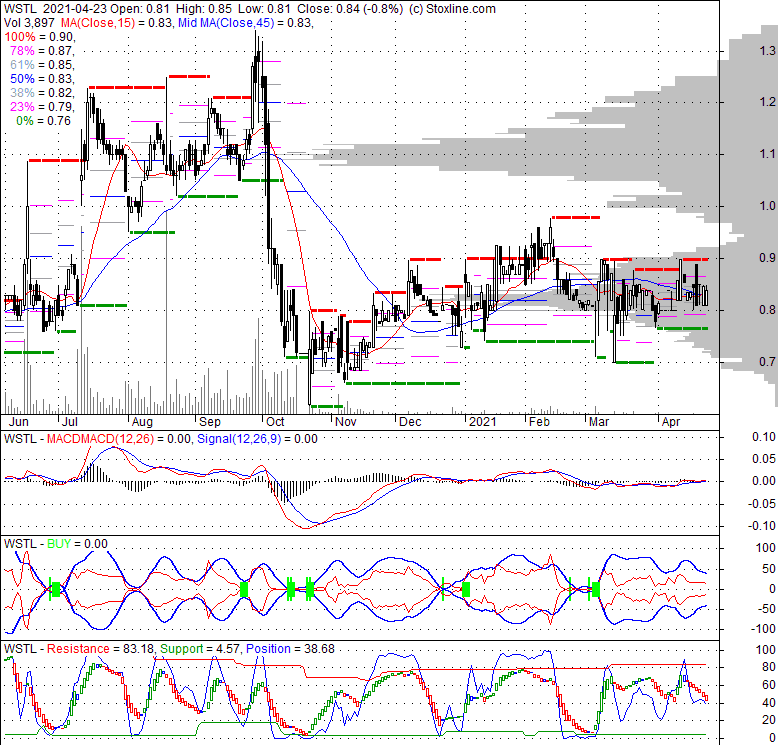780x745 pixels.
Task: Click the 0.7 price axis label
Action: coord(767,362)
